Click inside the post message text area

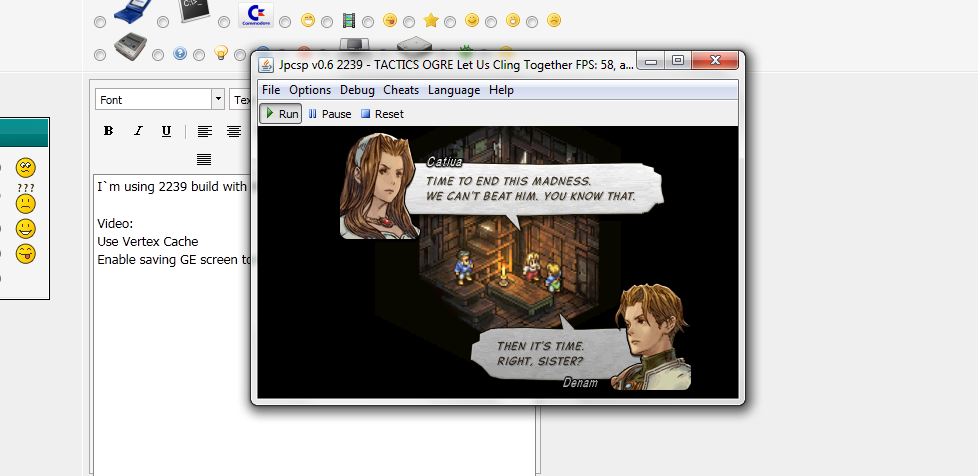pyautogui.click(x=170, y=350)
